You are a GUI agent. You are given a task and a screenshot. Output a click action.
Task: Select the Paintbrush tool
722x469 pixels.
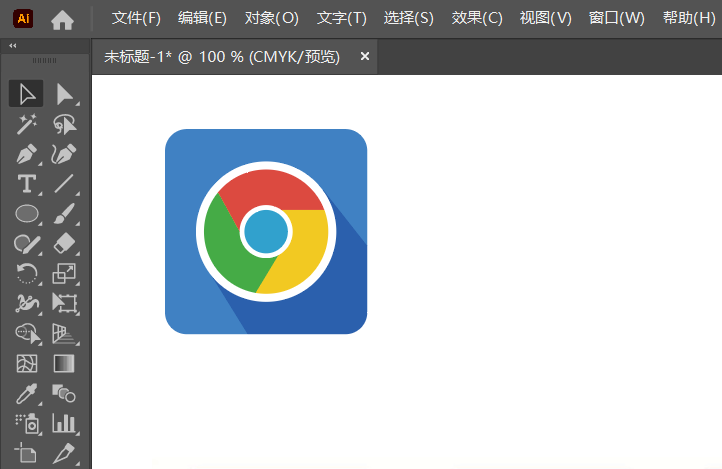tap(64, 214)
